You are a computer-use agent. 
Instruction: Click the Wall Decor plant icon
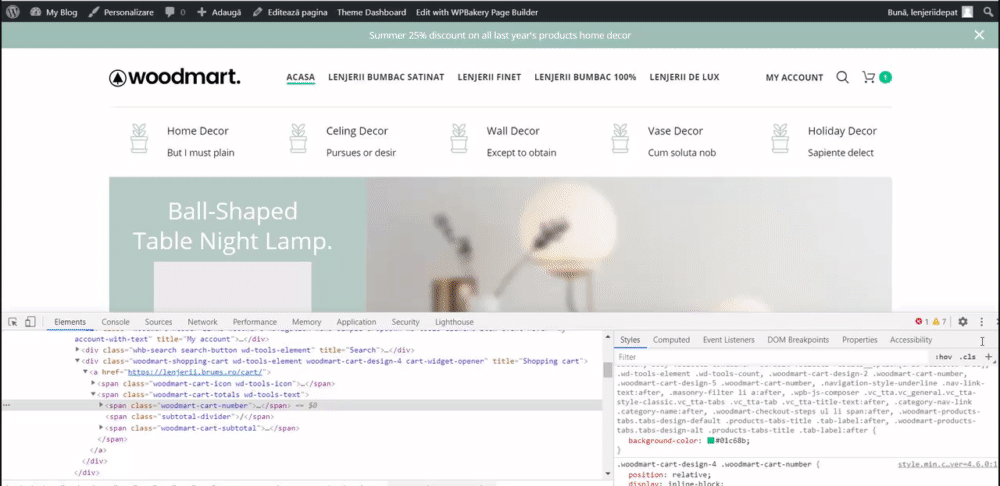(459, 138)
